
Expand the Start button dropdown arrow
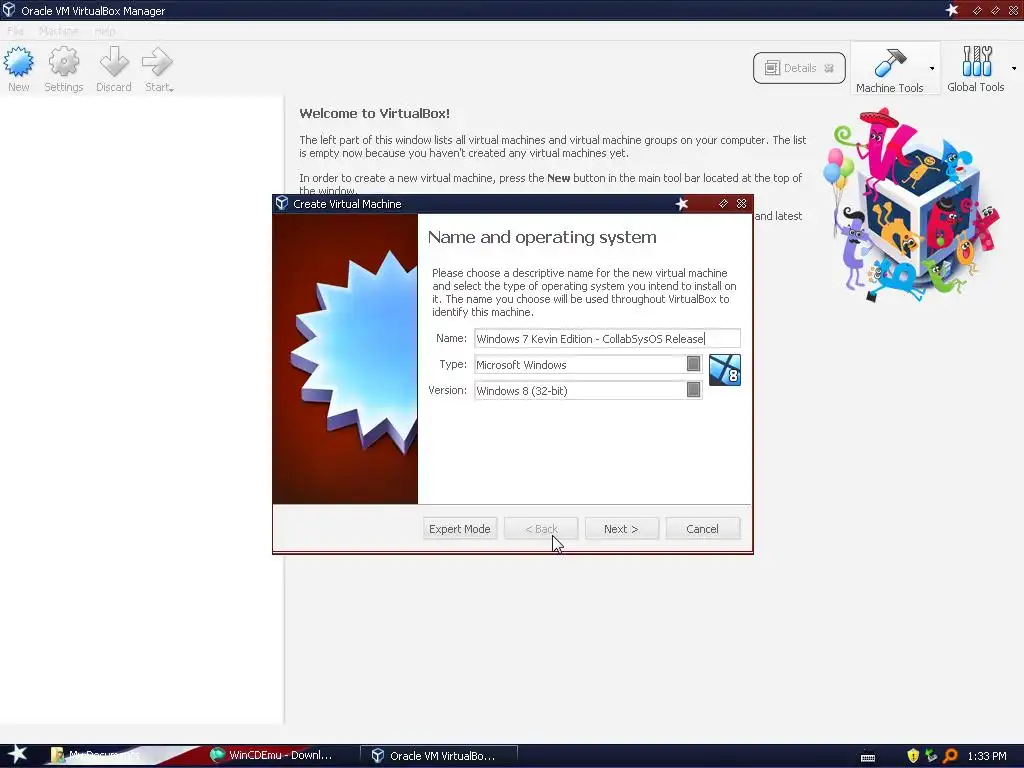tap(171, 89)
